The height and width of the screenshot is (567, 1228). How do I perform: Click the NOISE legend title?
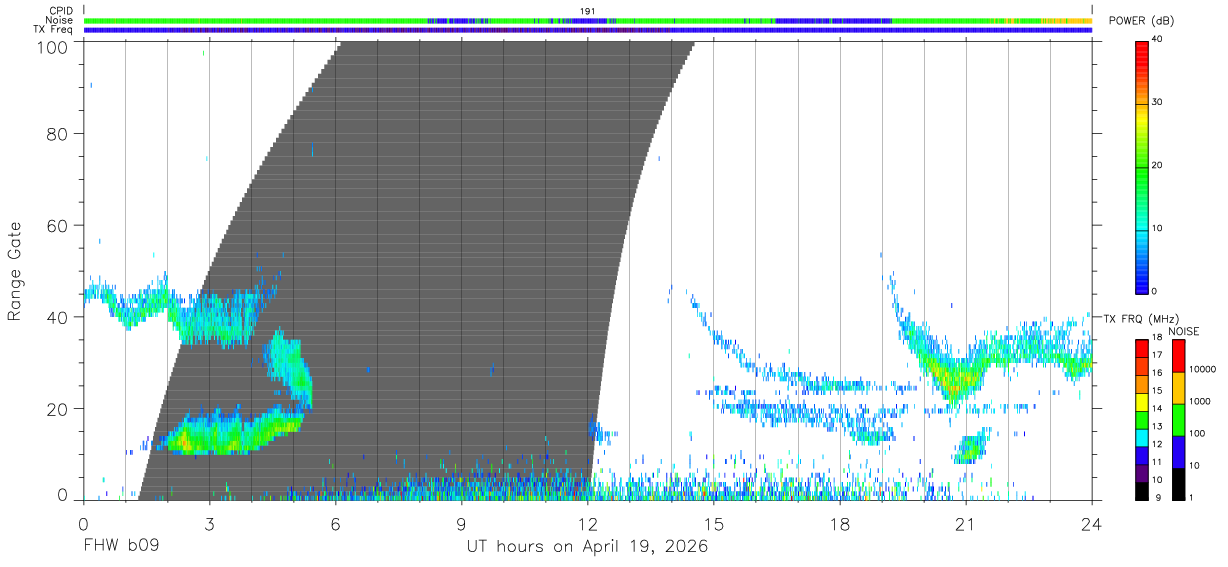[1186, 331]
